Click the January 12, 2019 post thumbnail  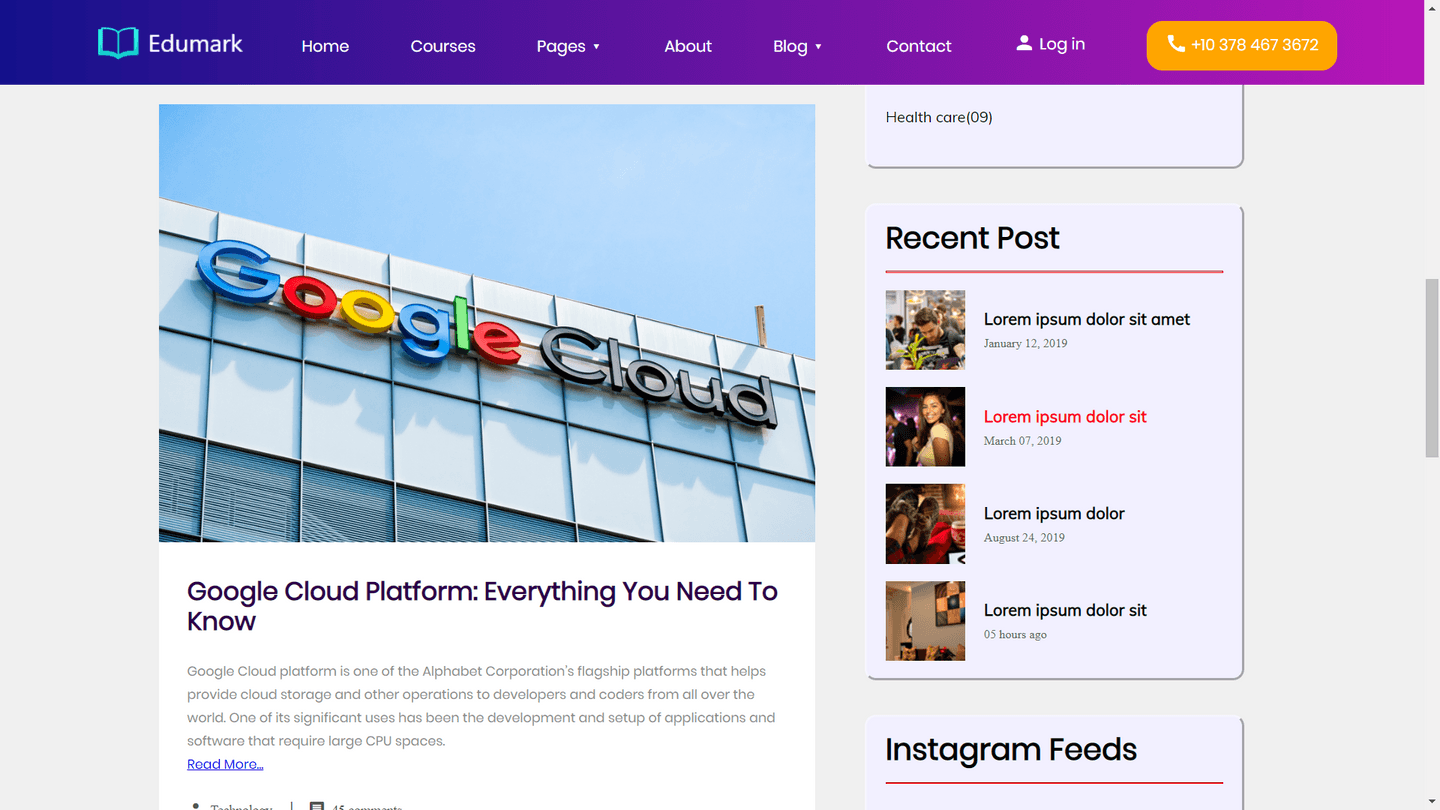tap(925, 330)
